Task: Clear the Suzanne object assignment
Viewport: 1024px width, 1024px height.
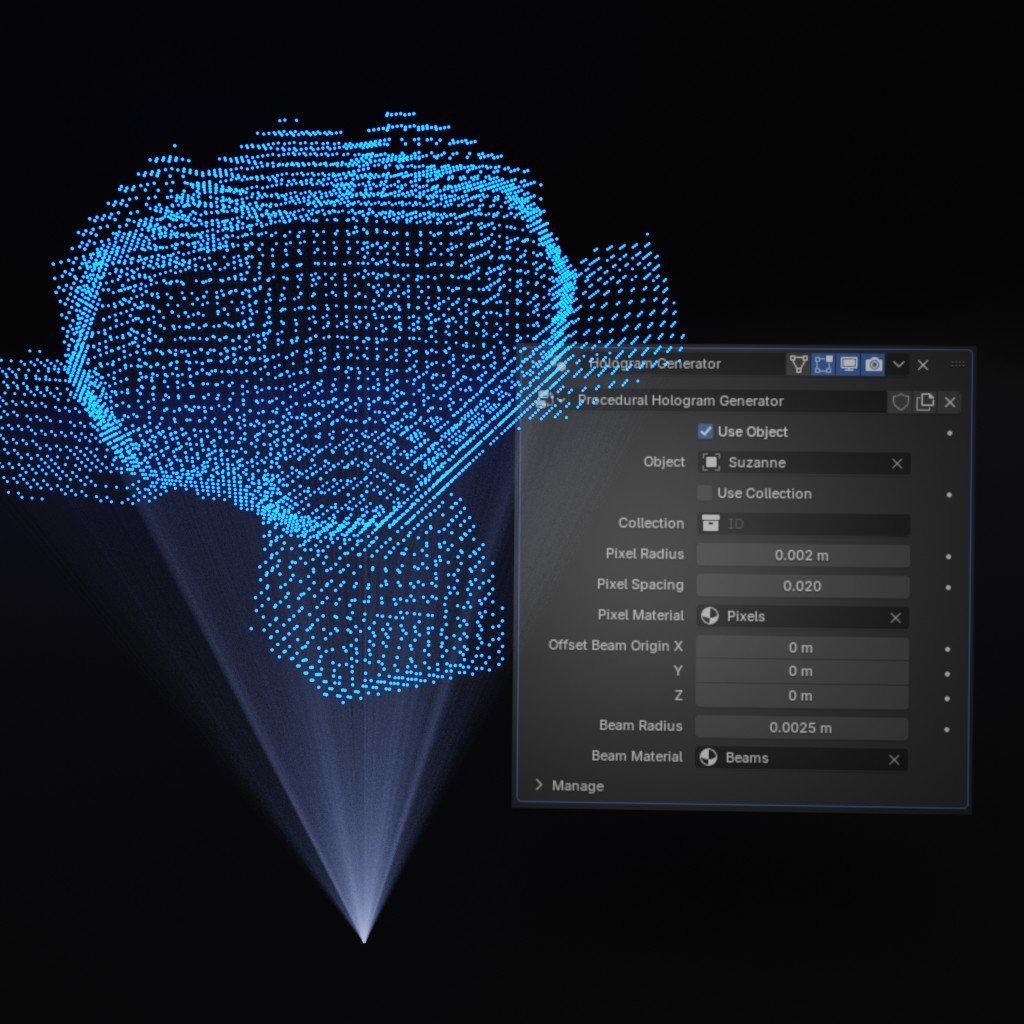Action: click(x=897, y=463)
